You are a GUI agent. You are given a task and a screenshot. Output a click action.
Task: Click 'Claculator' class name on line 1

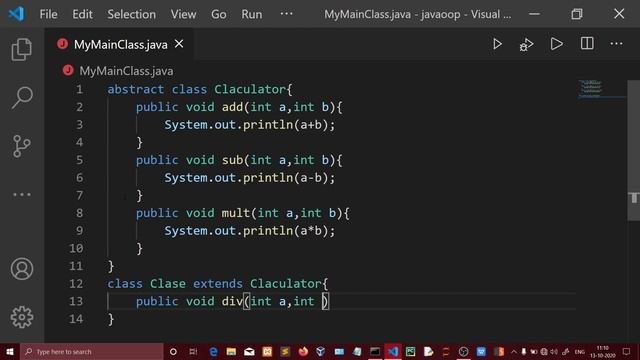point(250,89)
